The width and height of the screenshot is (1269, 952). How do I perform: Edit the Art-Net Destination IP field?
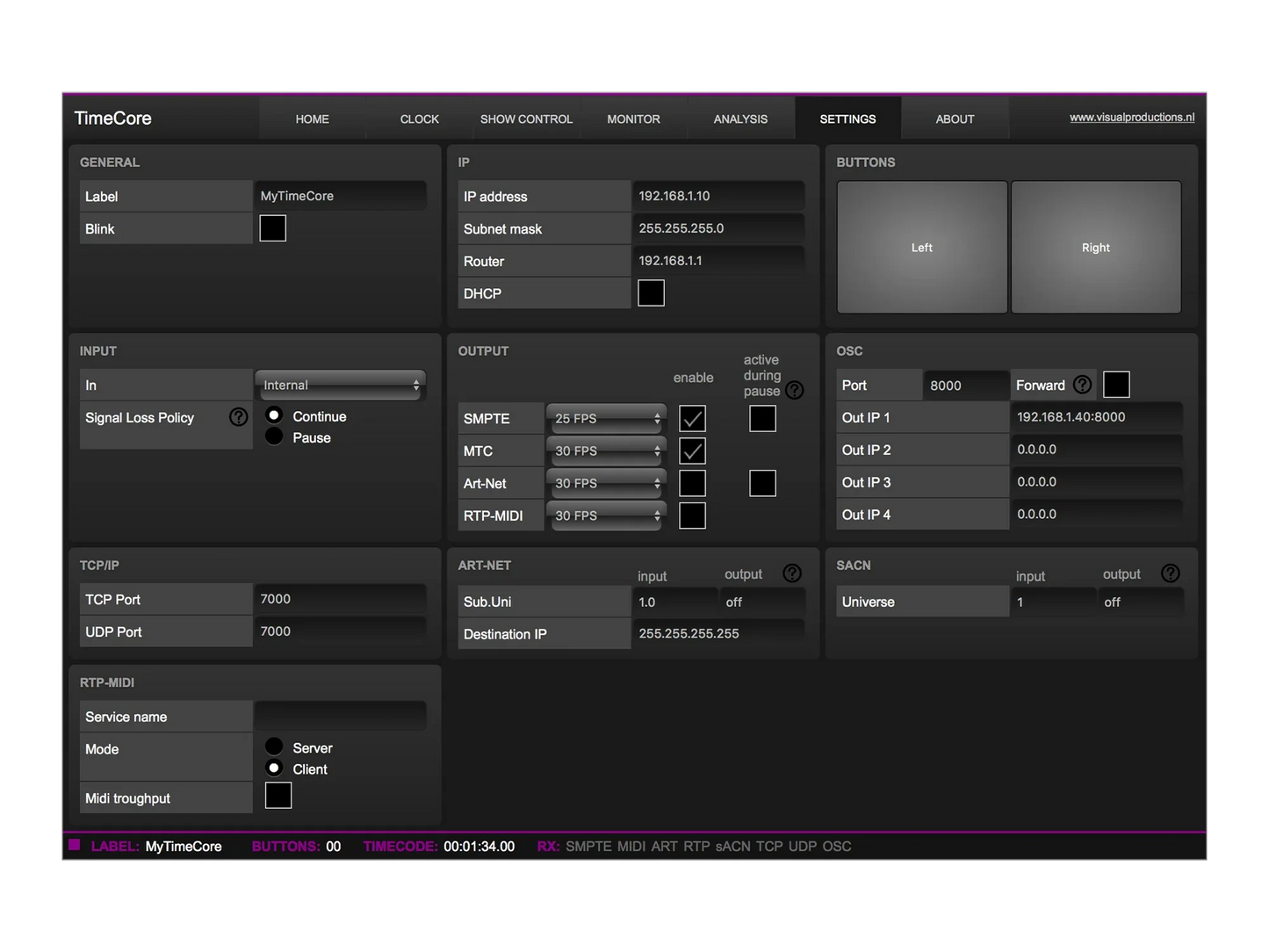point(718,634)
